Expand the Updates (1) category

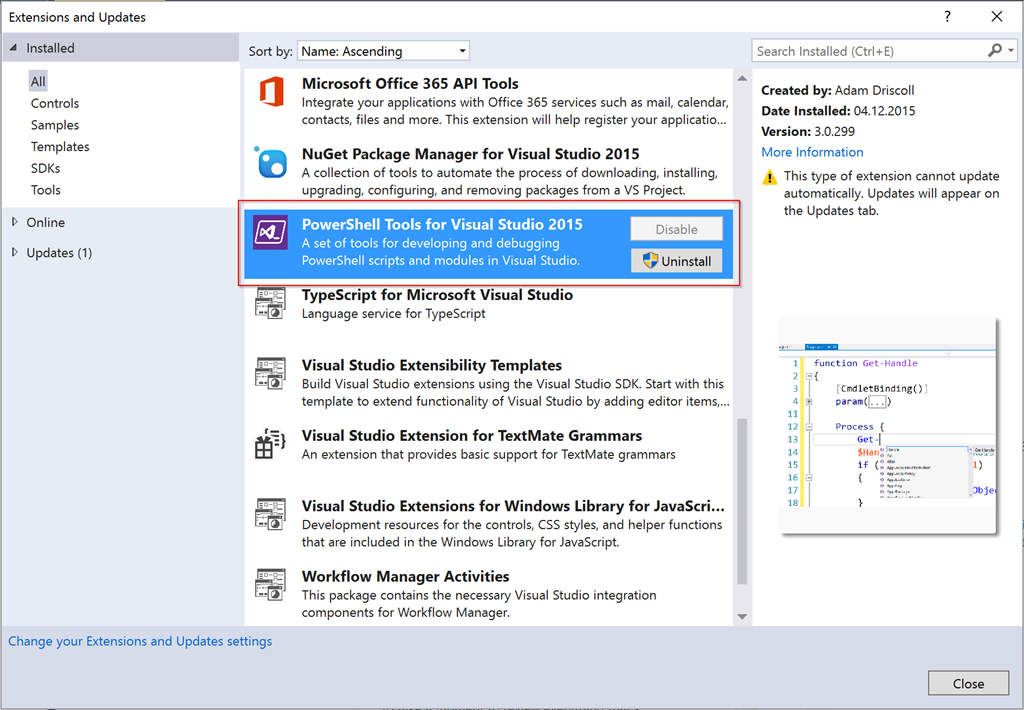tap(14, 252)
